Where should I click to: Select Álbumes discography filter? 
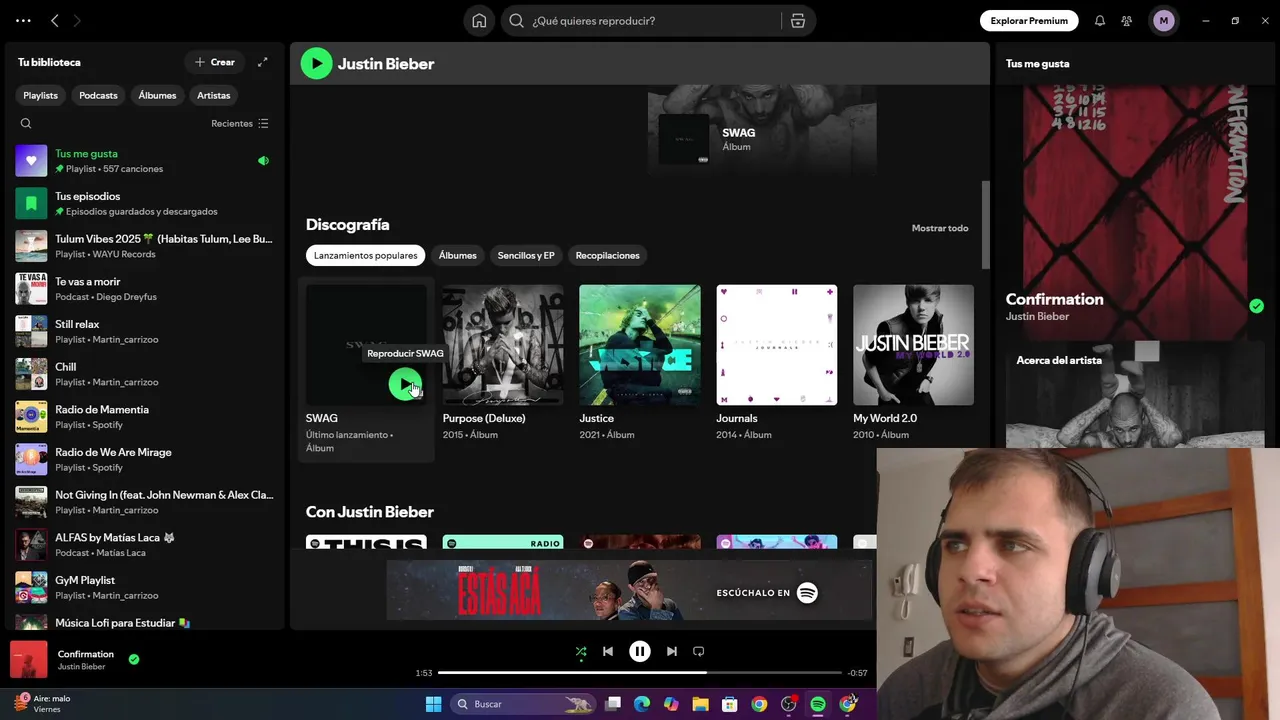point(457,255)
